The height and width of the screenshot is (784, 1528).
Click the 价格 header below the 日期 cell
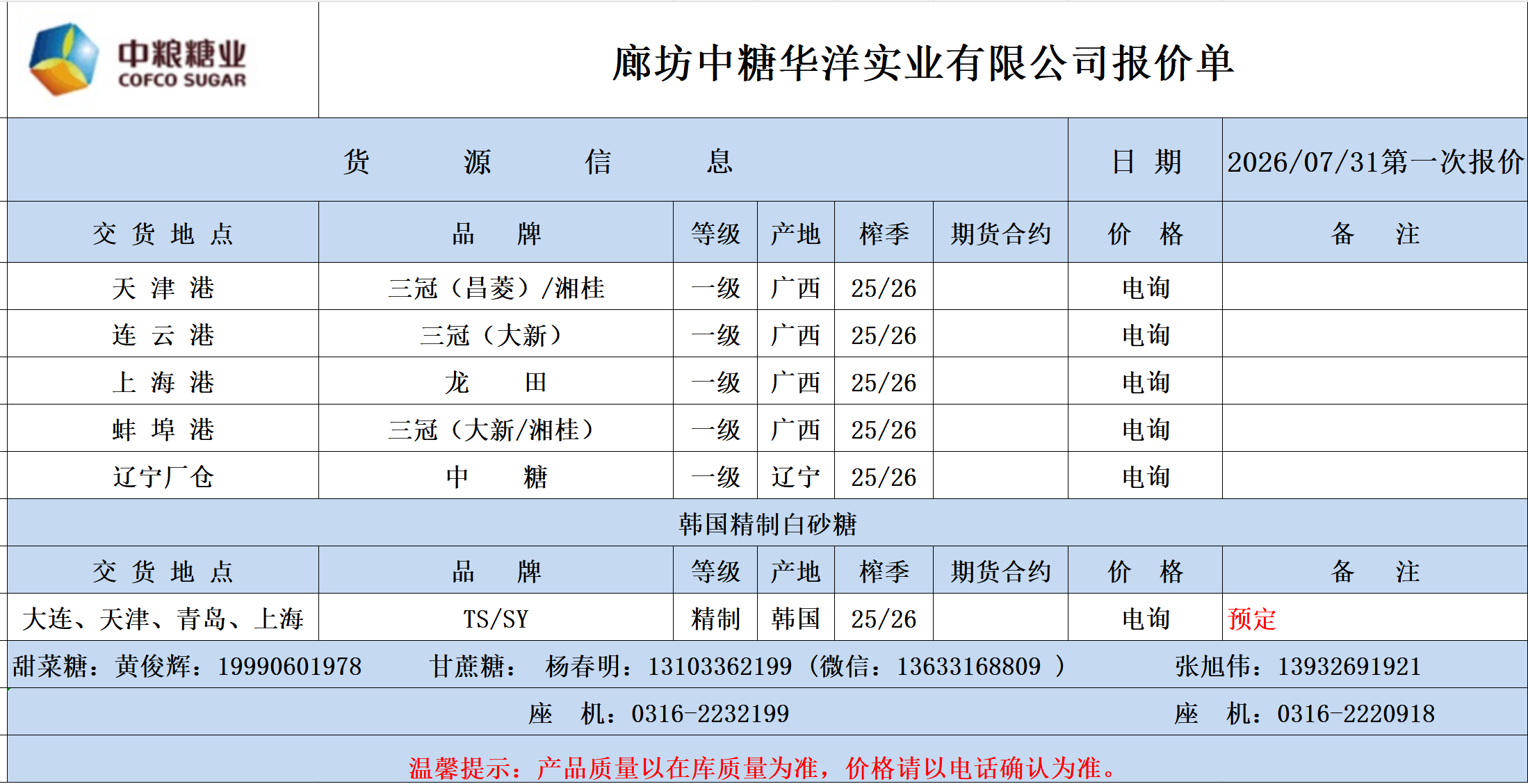1145,233
